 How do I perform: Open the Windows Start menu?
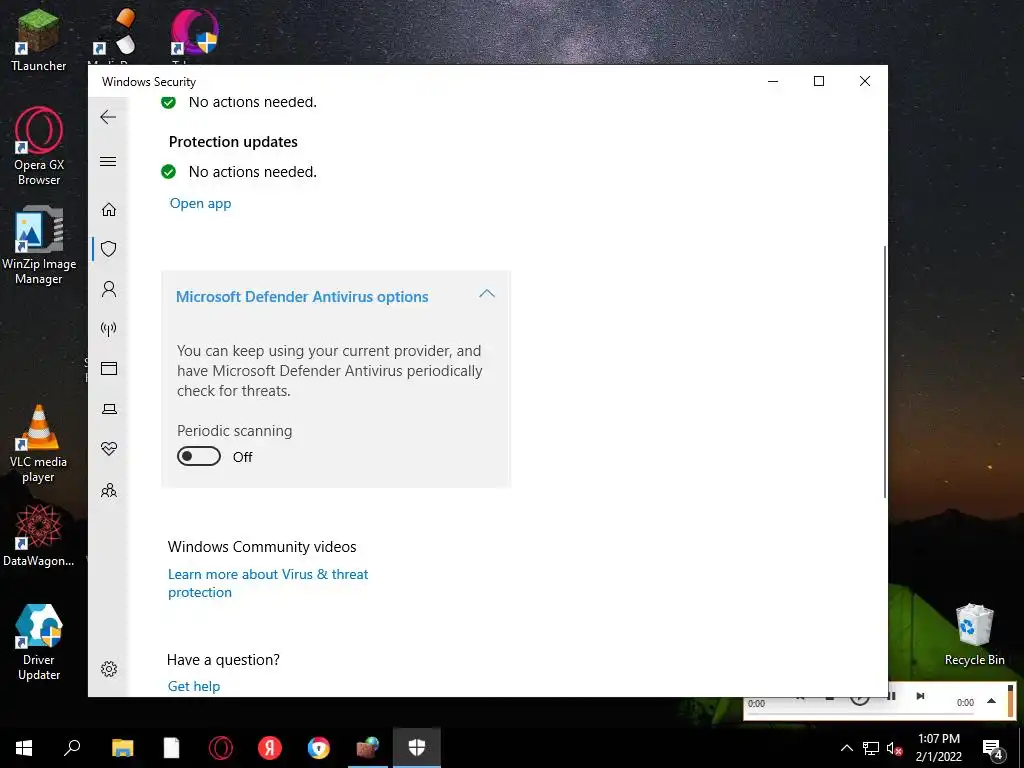click(x=24, y=748)
